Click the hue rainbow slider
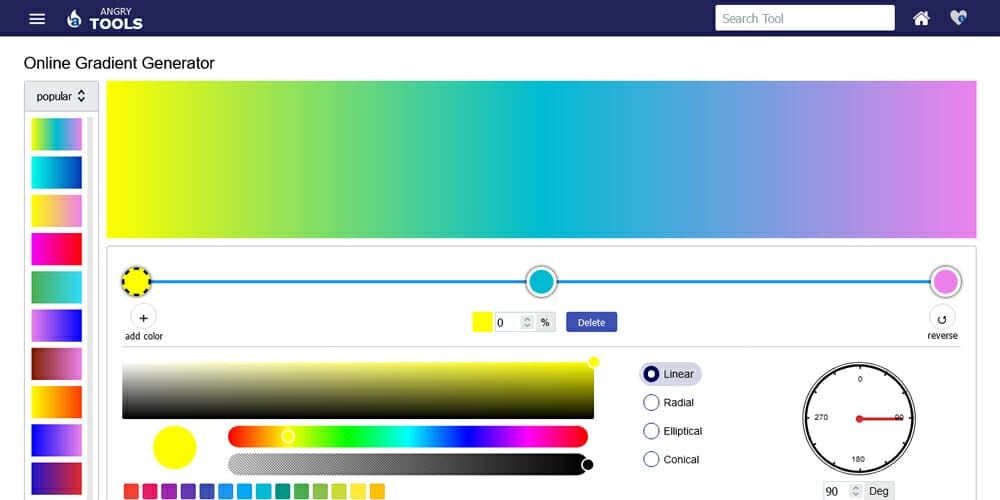The height and width of the screenshot is (500, 1000). point(408,436)
